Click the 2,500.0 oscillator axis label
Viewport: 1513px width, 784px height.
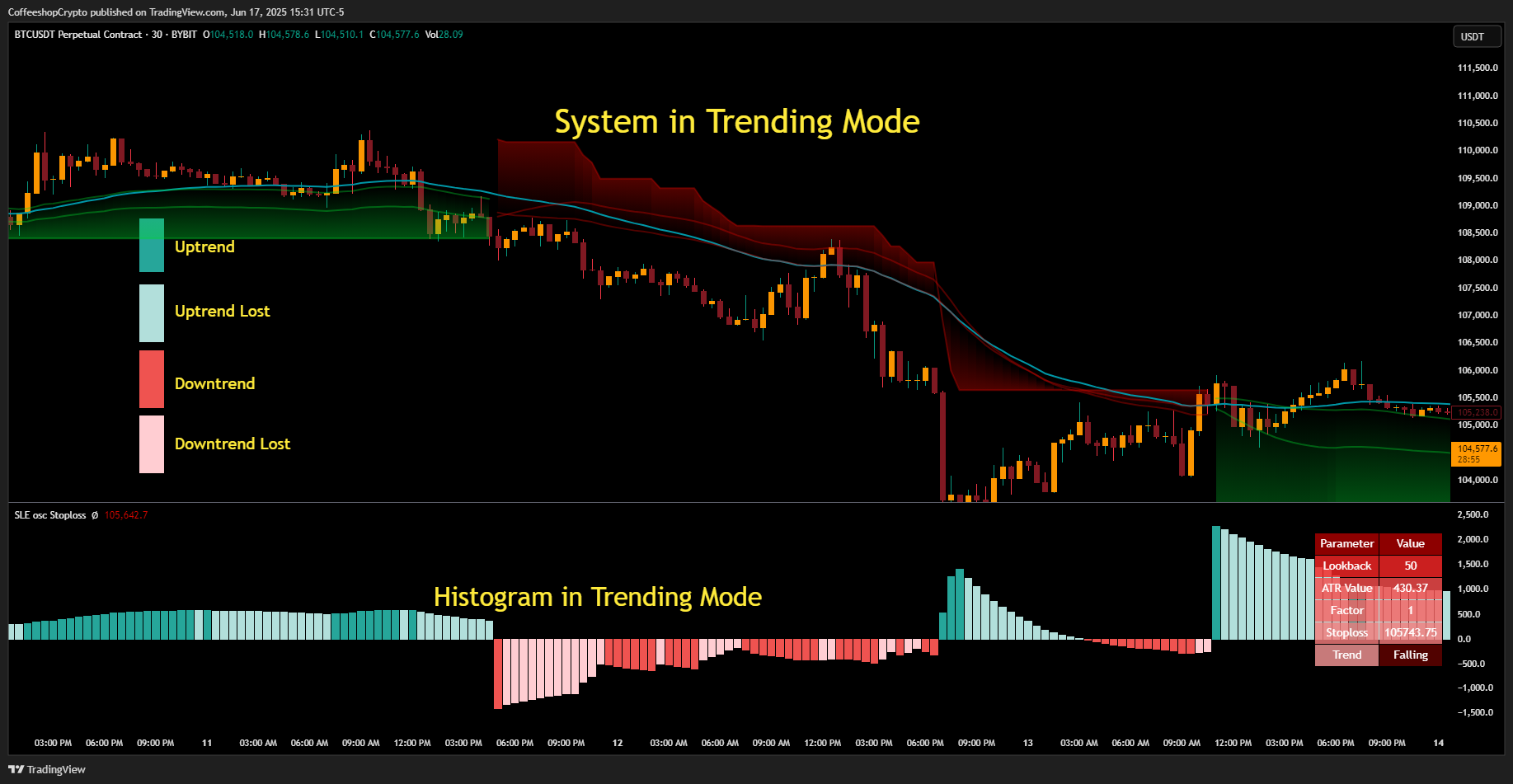point(1473,515)
